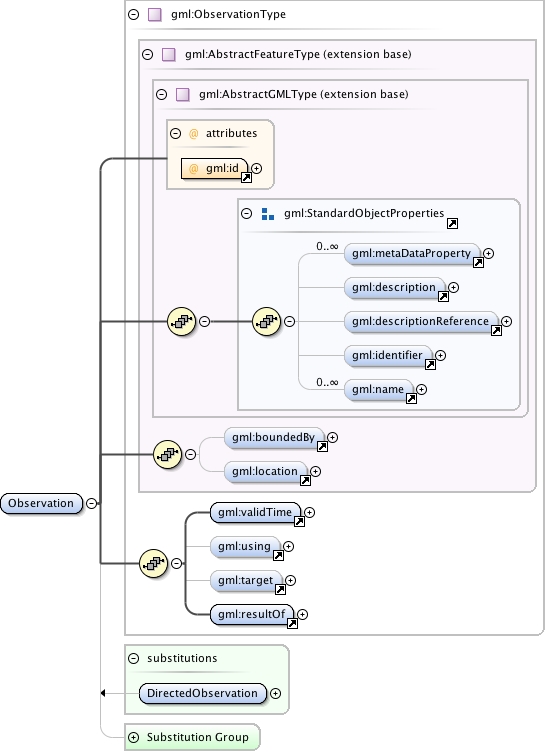Click the sequence compositor icon before gml:boundedBy
Screen dimensions: 546x754
coord(167,454)
